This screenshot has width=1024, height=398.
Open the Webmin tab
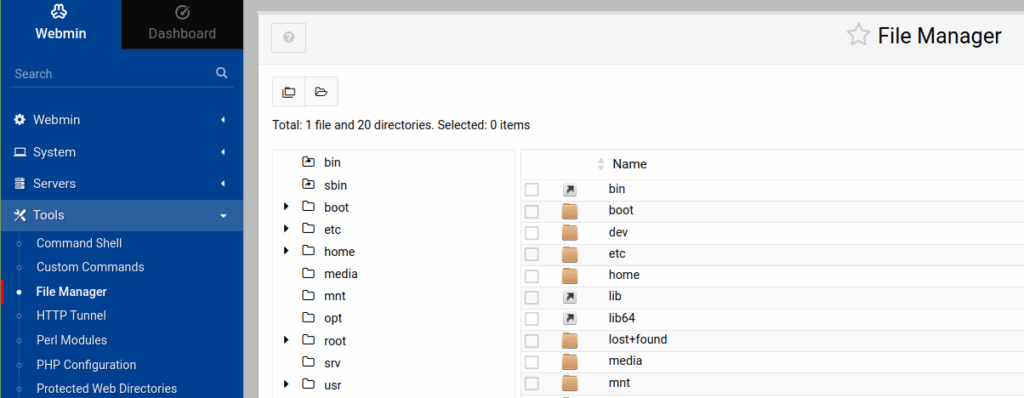[61, 24]
